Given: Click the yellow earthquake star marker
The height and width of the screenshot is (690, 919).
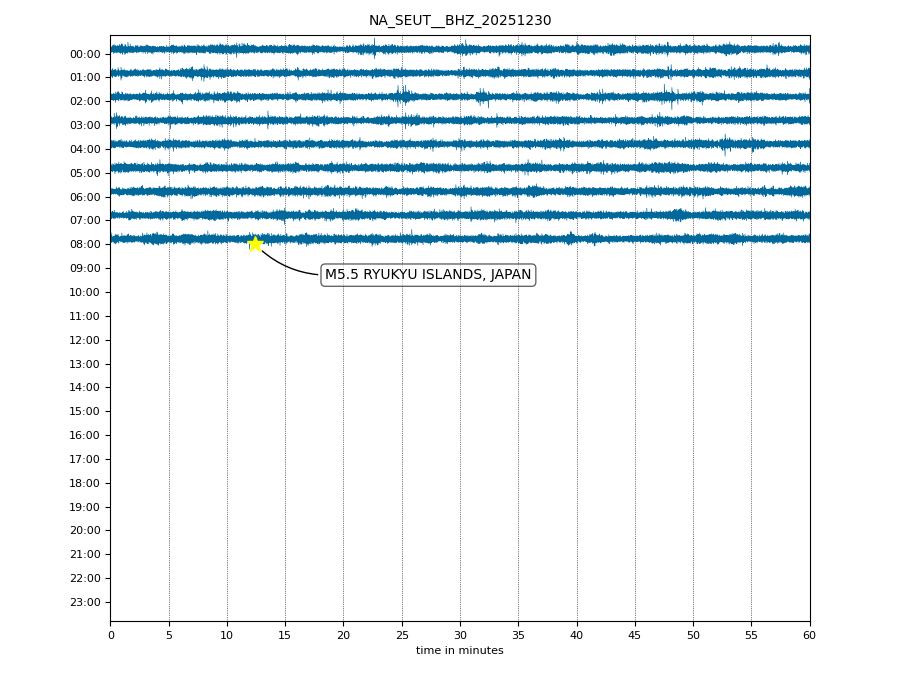Looking at the screenshot, I should (255, 244).
